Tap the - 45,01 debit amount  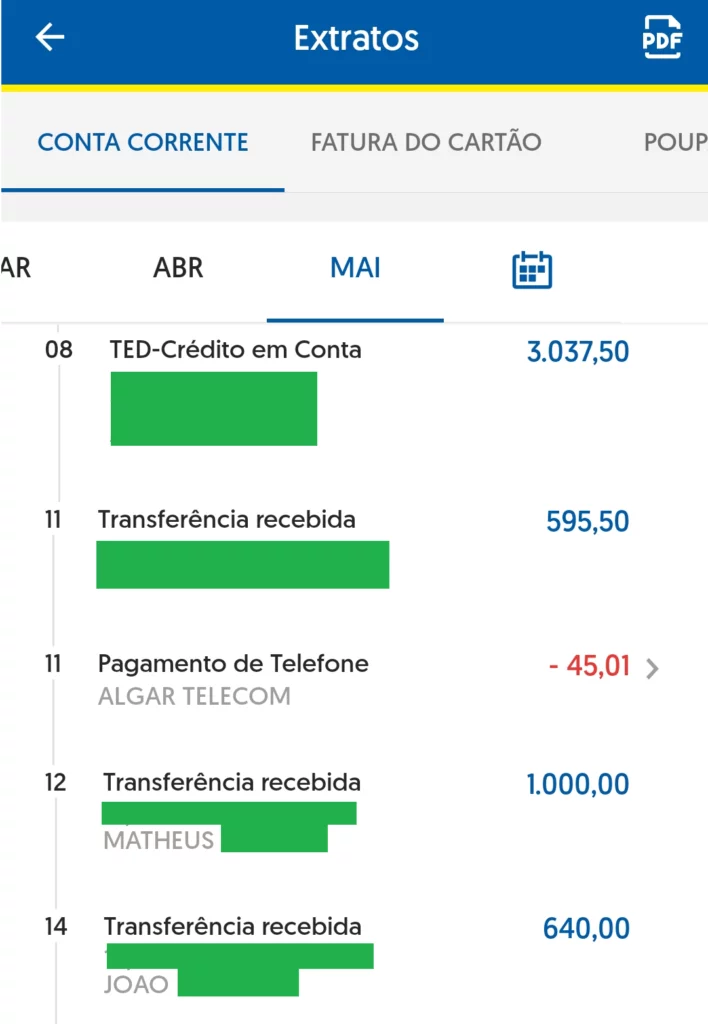589,666
